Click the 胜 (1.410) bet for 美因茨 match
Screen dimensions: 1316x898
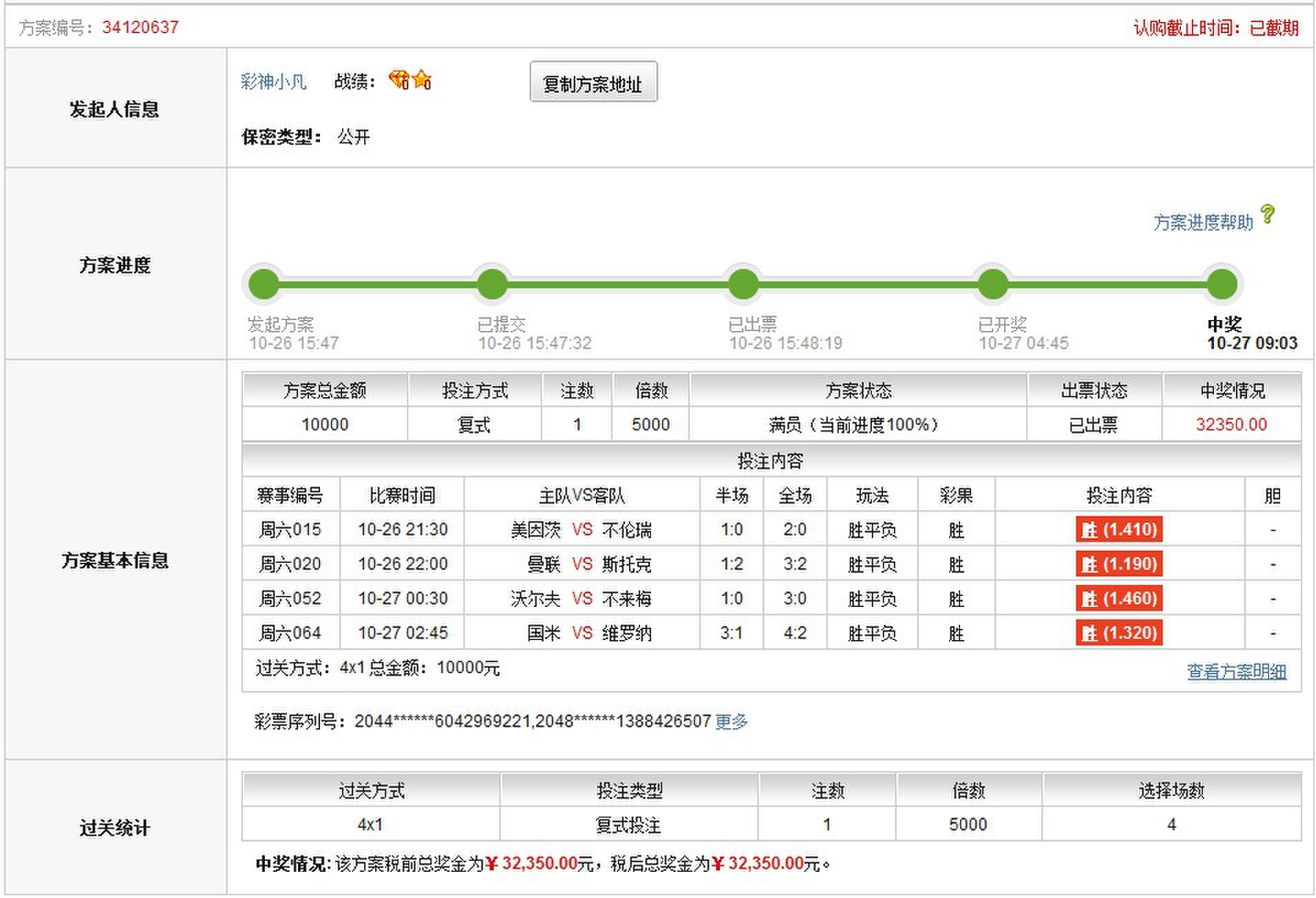[1119, 530]
